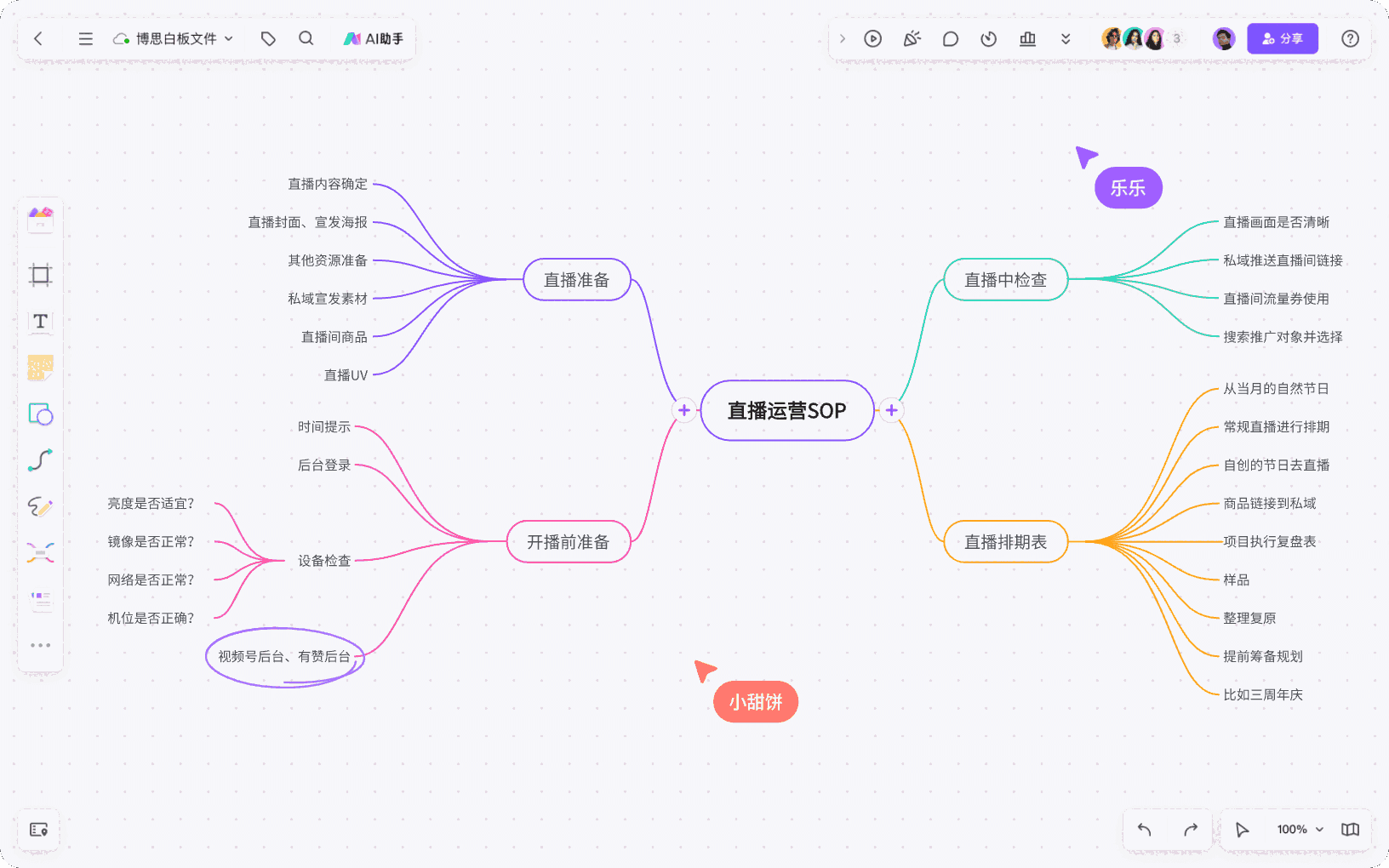Open the hamburger menu at top left
The width and height of the screenshot is (1389, 868).
click(83, 37)
